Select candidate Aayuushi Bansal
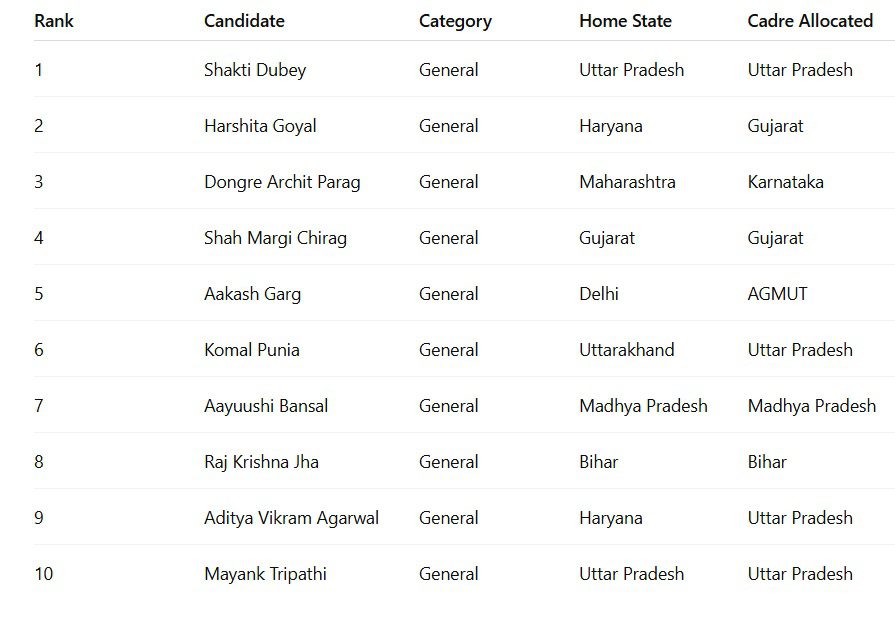The height and width of the screenshot is (617, 895). [266, 406]
